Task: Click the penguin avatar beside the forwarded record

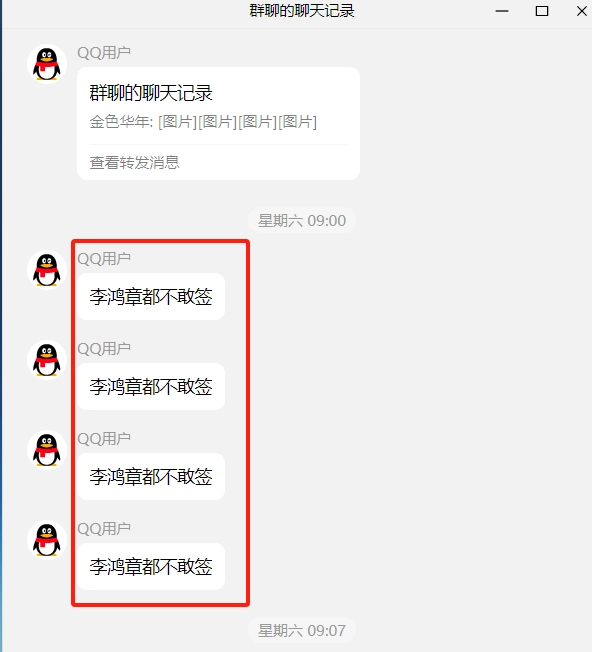Action: pos(47,64)
